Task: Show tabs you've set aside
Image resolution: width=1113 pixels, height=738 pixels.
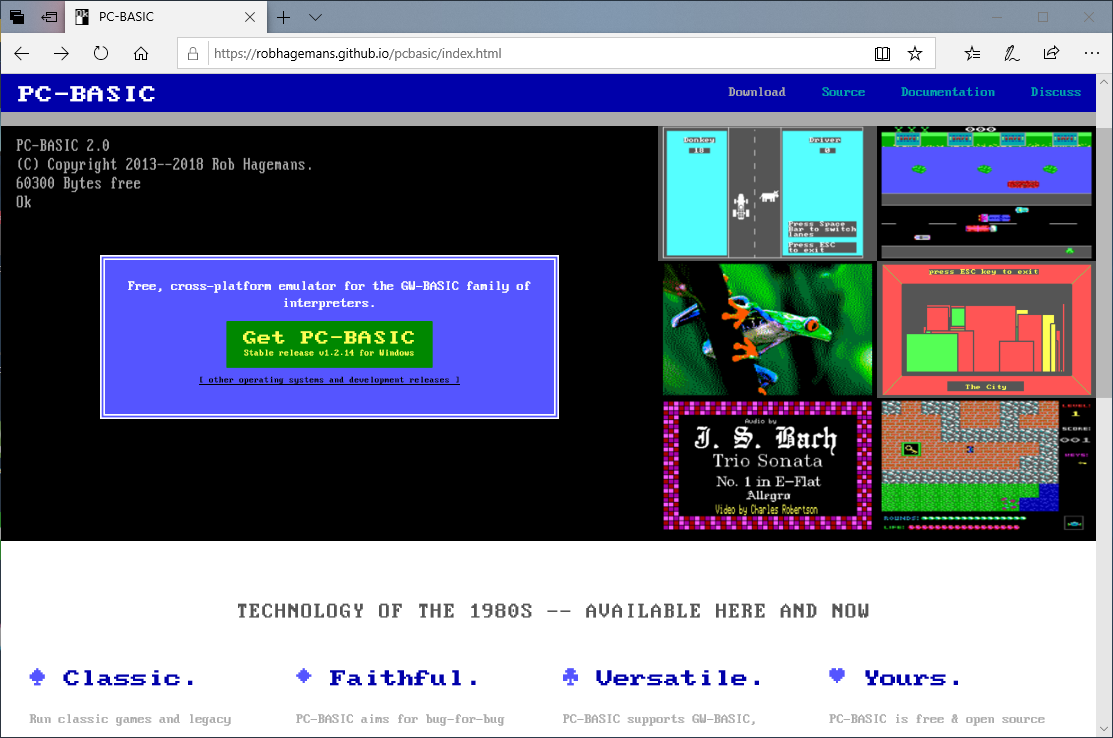Action: click(x=17, y=16)
